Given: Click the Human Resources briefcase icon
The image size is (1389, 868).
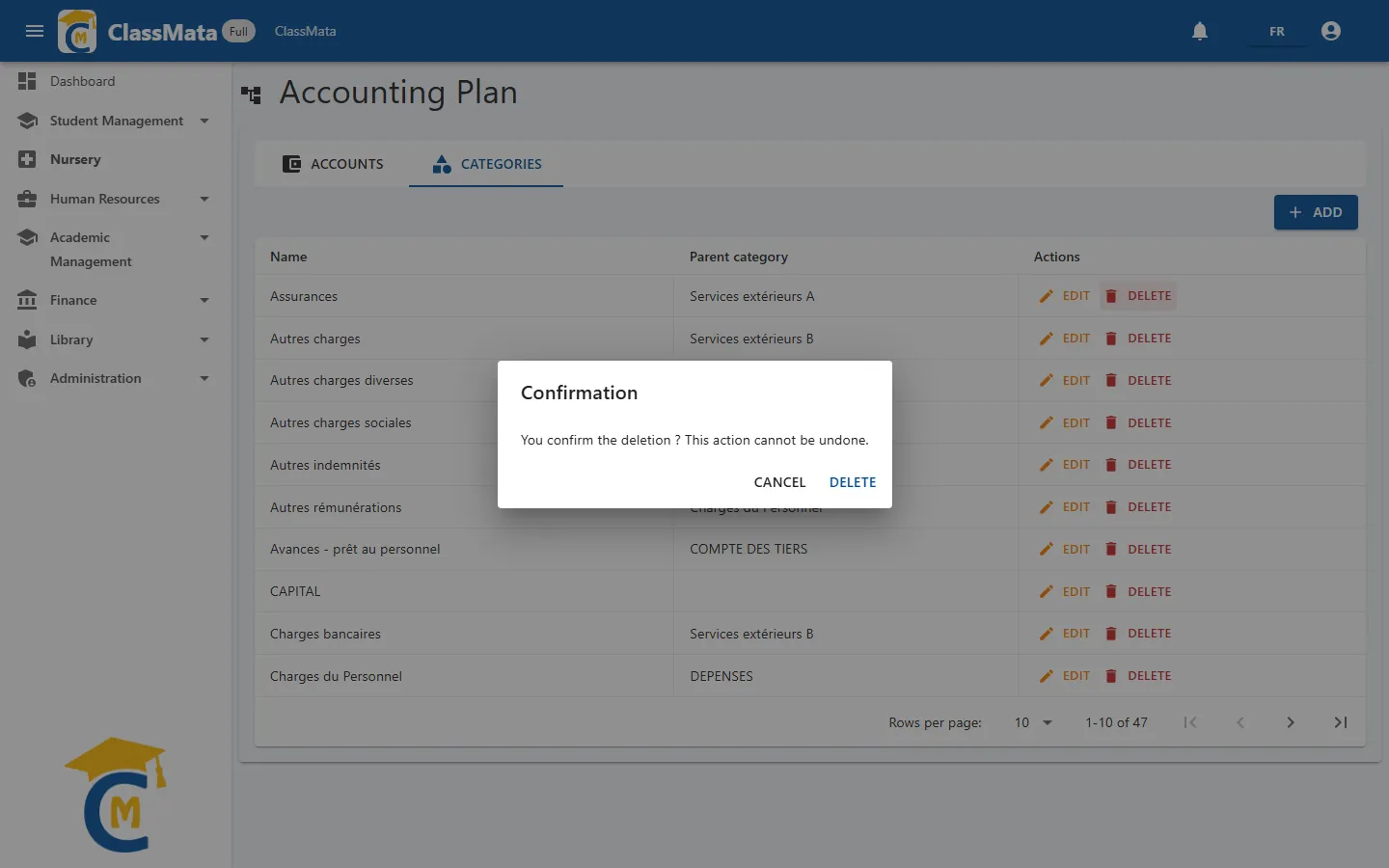Looking at the screenshot, I should pyautogui.click(x=27, y=199).
